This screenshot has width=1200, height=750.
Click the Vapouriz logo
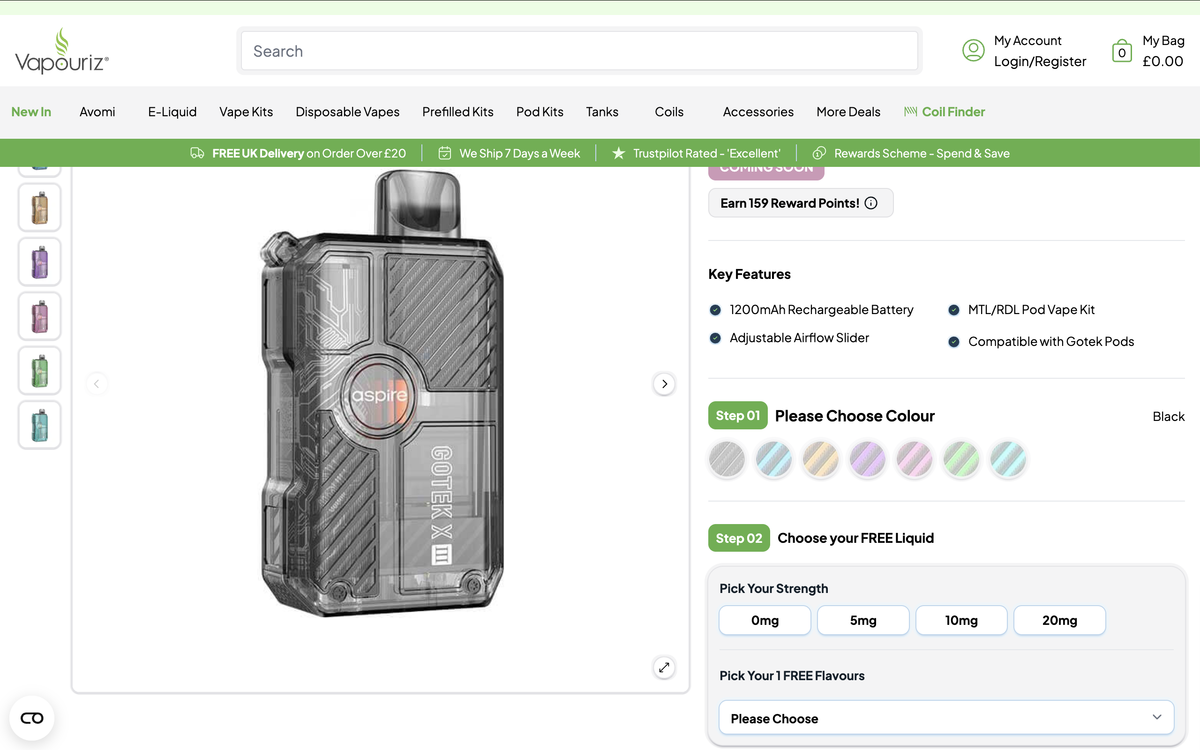[x=62, y=51]
